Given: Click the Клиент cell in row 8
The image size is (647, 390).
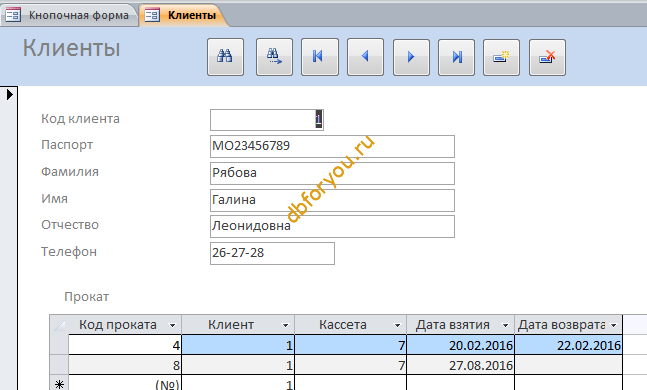Looking at the screenshot, I should 238,365.
